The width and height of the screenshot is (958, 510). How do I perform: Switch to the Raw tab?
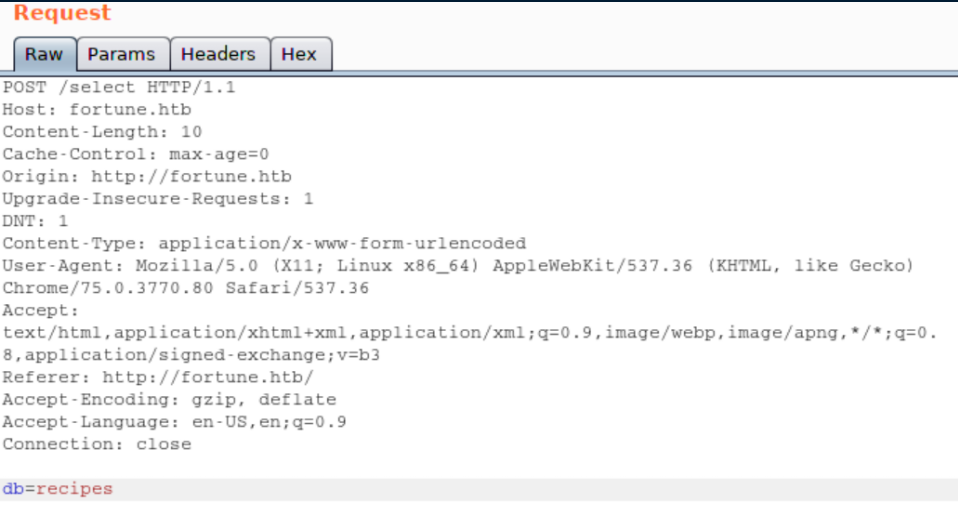point(43,54)
